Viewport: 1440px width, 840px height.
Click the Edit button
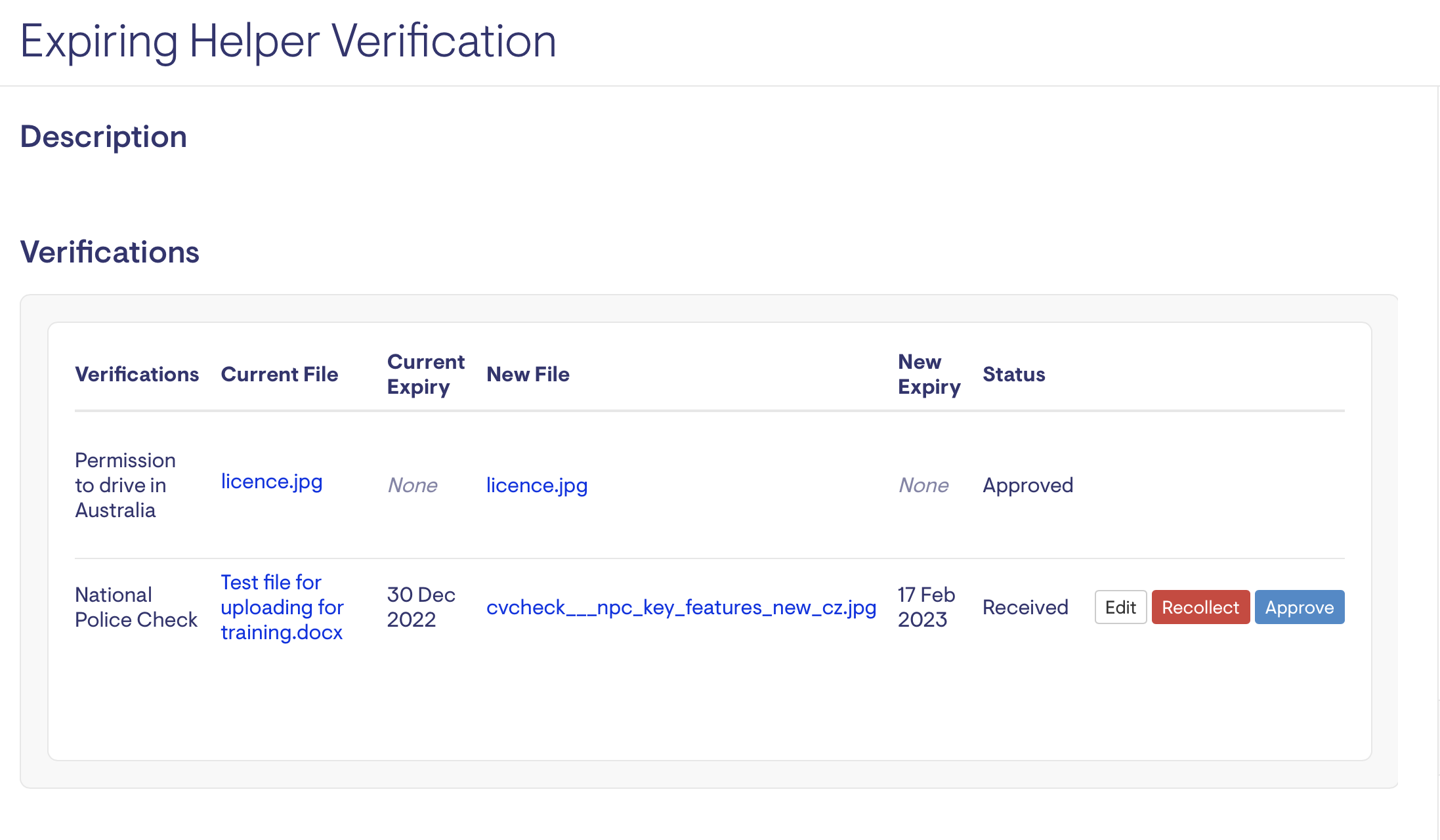[1120, 607]
